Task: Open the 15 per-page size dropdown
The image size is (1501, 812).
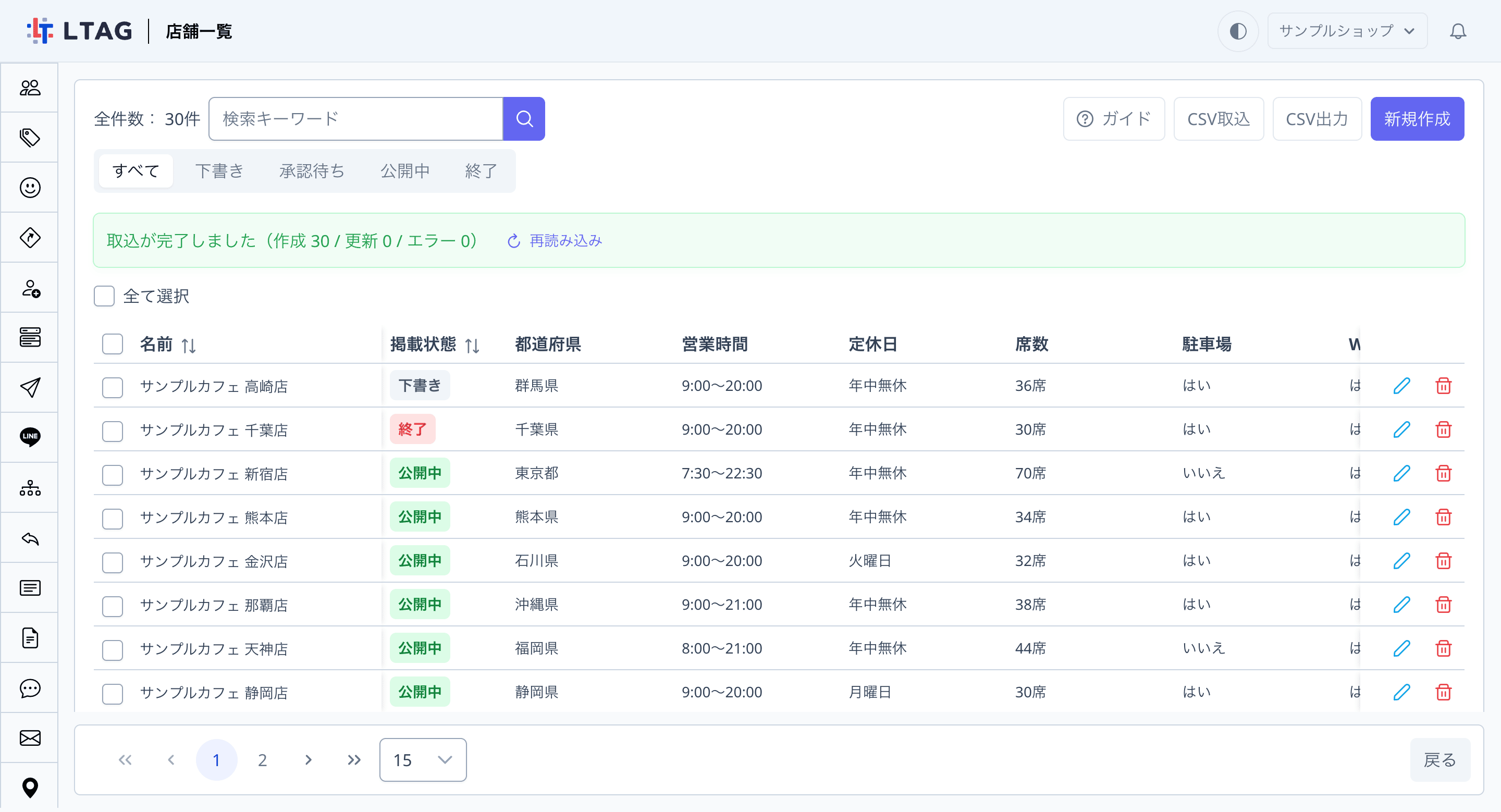Action: (x=423, y=759)
